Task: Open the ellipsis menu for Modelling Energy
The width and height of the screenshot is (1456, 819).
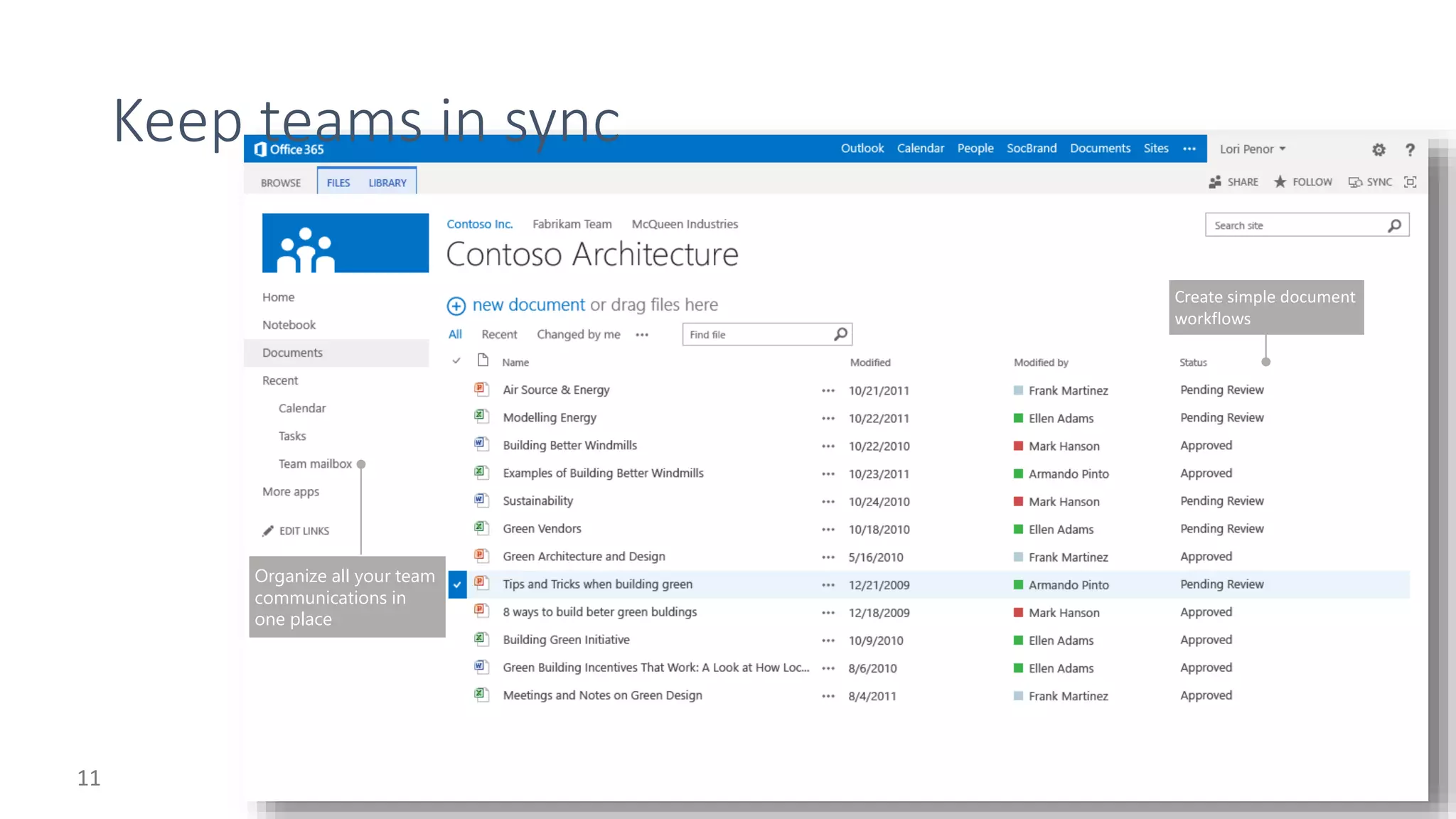Action: 828,418
